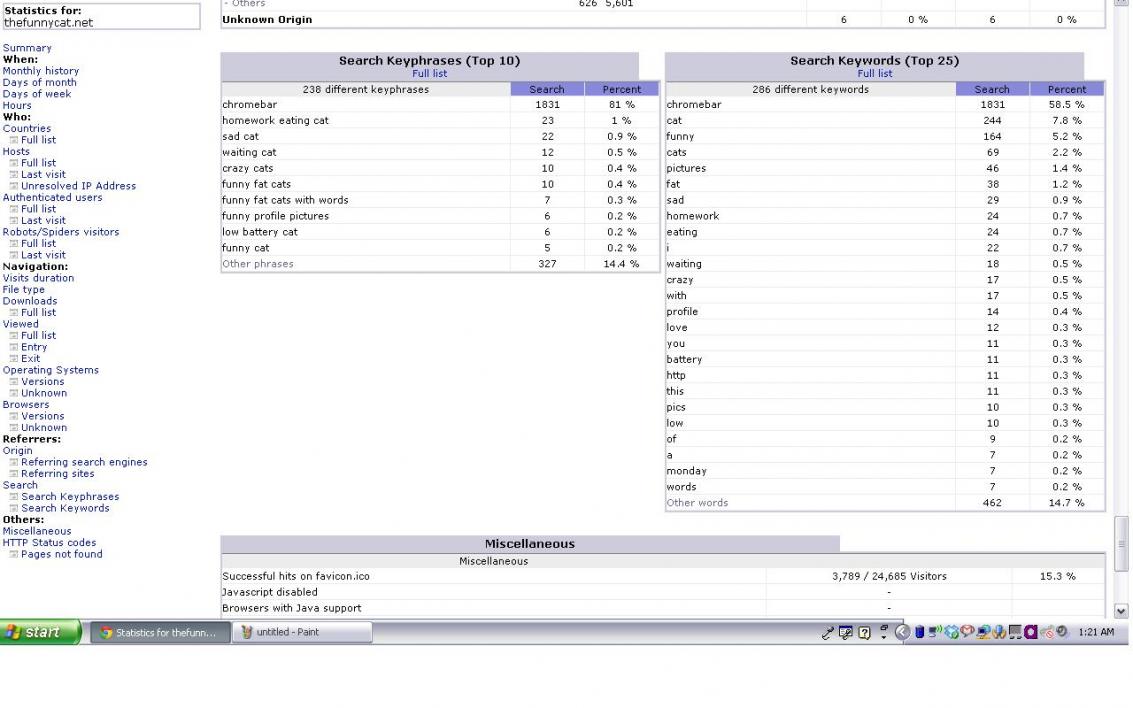Click the page icon beside Authenticated users Full list
Image resolution: width=1133 pixels, height=708 pixels.
pos(14,210)
